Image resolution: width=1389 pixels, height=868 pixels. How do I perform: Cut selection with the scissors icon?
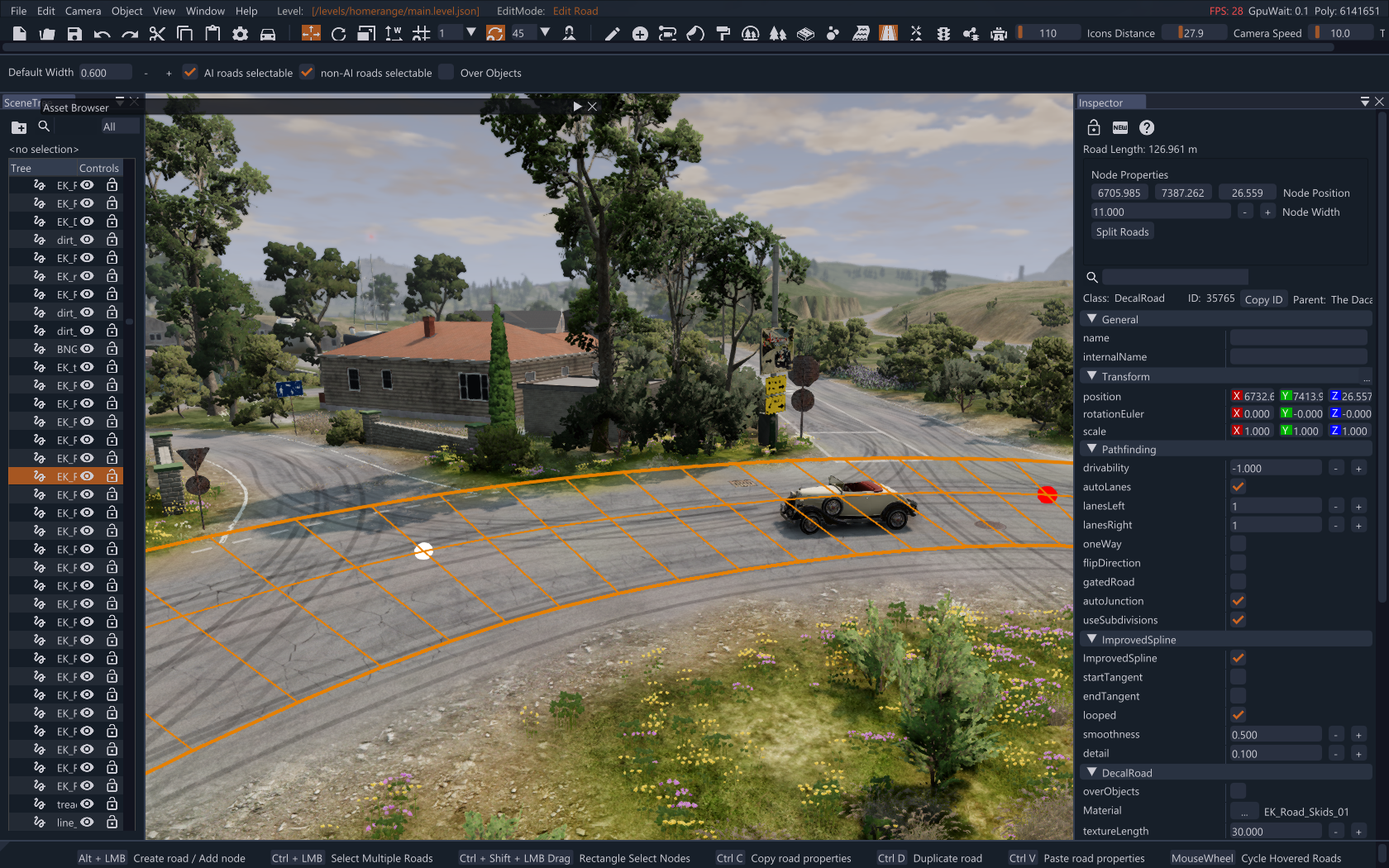coord(157,34)
